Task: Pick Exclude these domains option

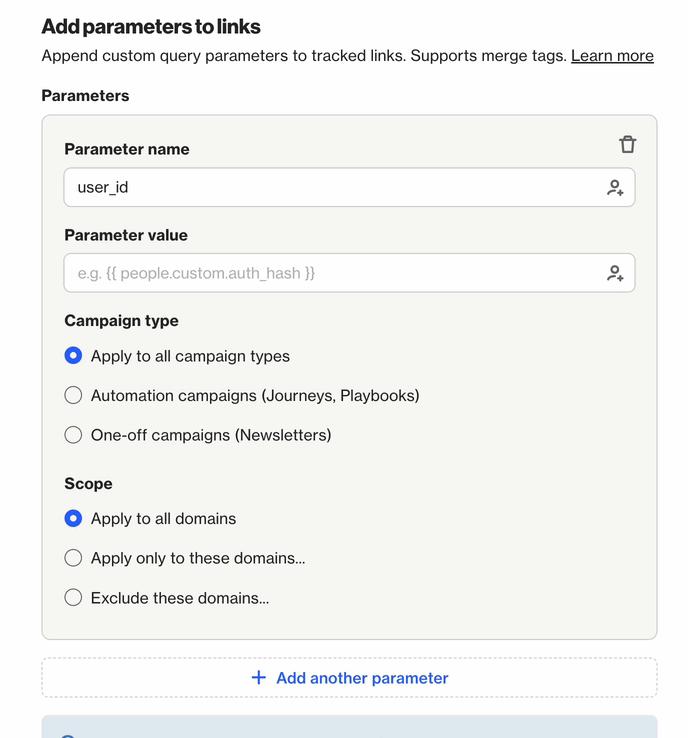Action: click(x=73, y=598)
